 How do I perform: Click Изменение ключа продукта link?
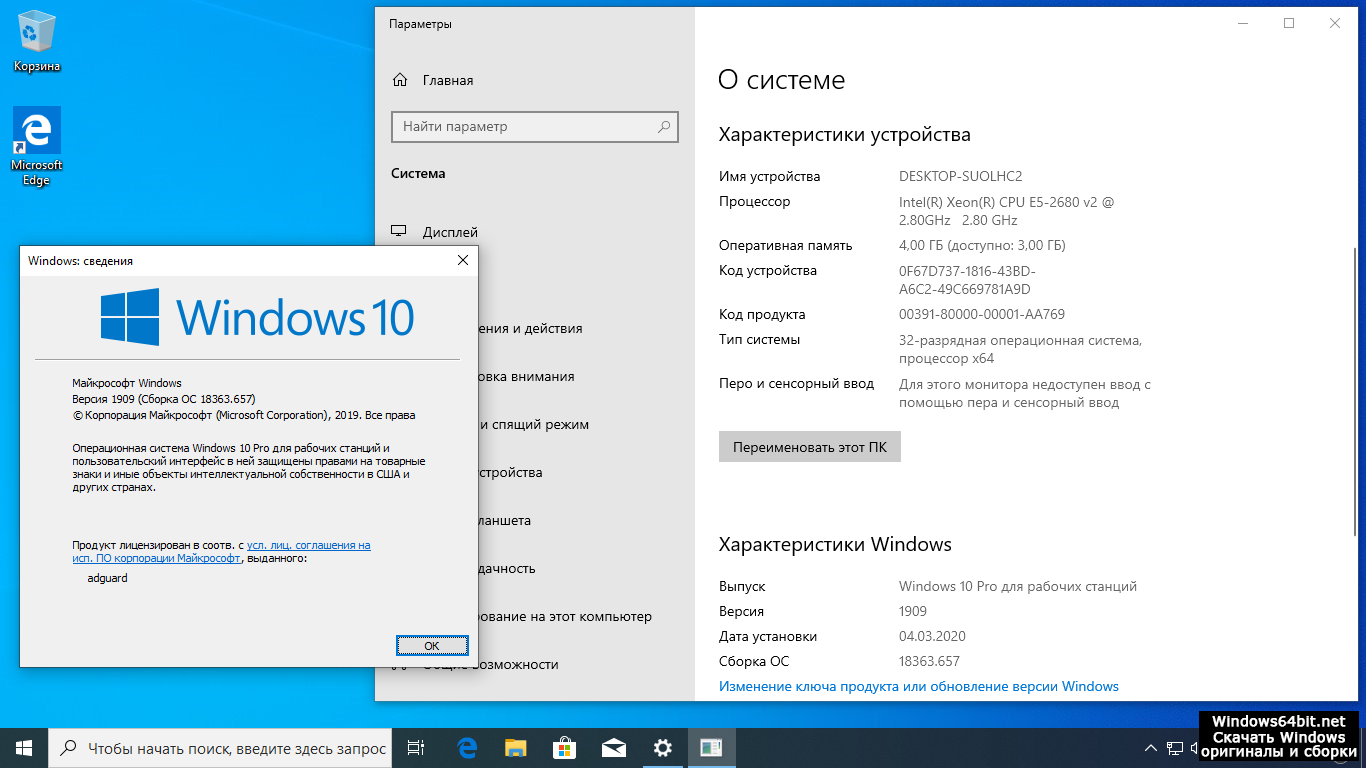pyautogui.click(x=918, y=686)
